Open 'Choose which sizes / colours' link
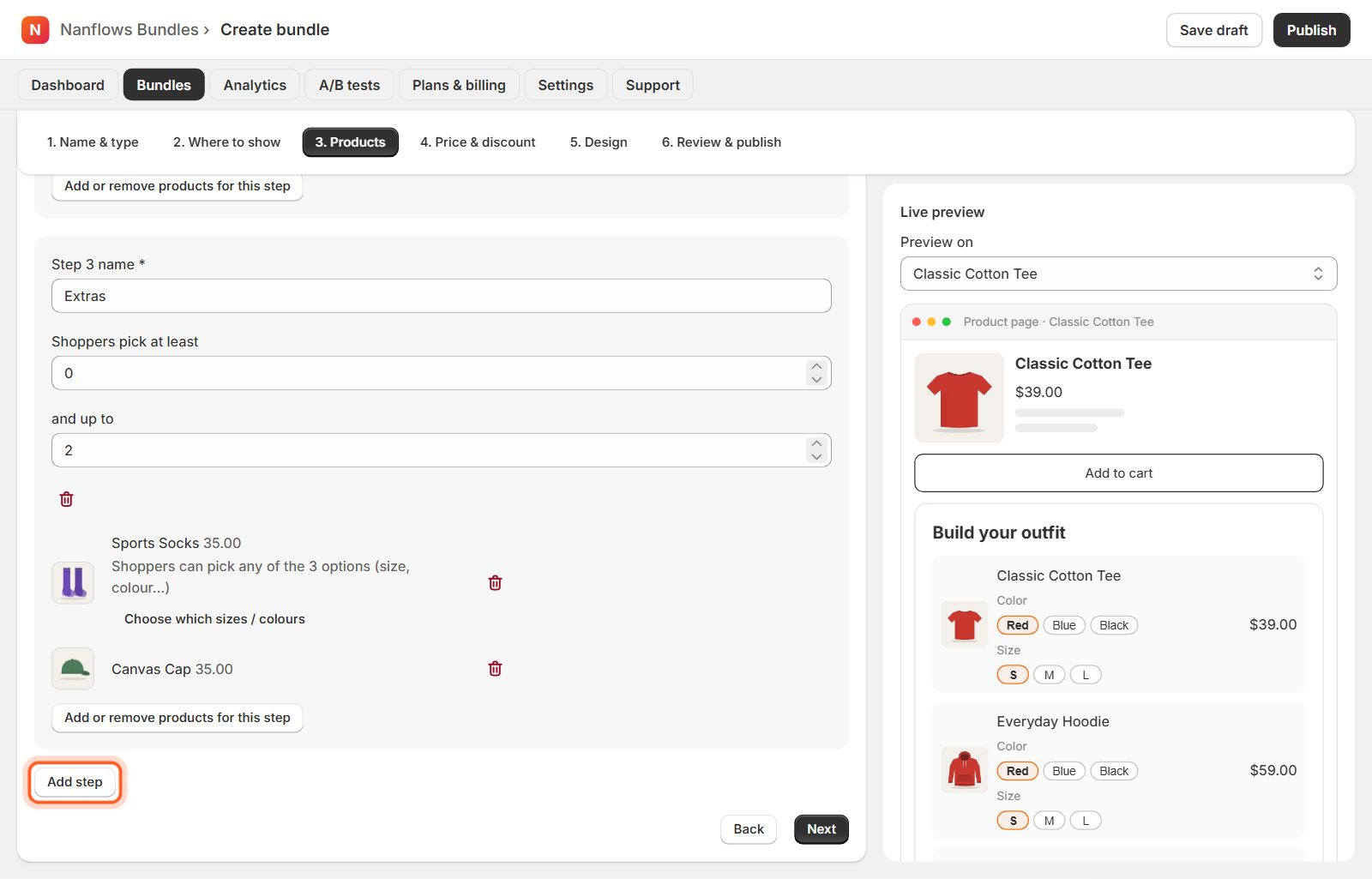Viewport: 1372px width, 879px height. [214, 619]
